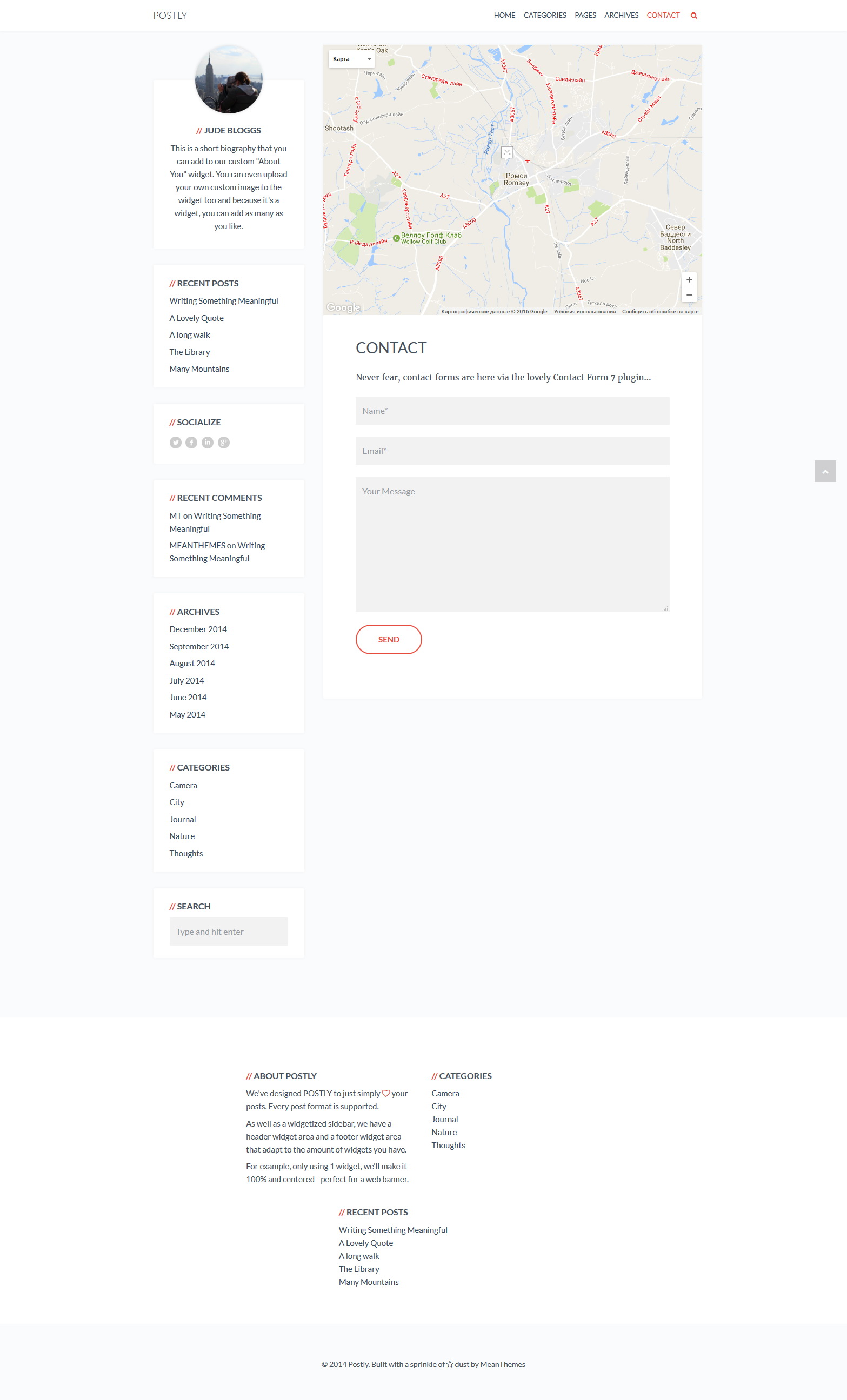847x1400 pixels.
Task: Open the Facebook social icon
Action: 191,443
